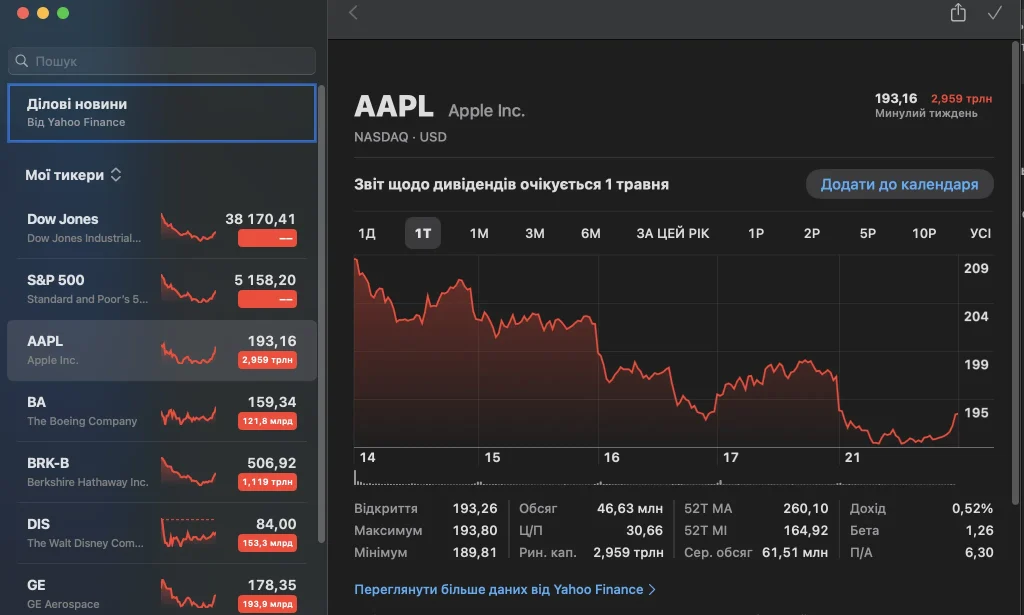Screen dimensions: 1024x615
Task: Toggle AAPL market cap badge 2,959 трлн
Action: pyautogui.click(x=267, y=360)
